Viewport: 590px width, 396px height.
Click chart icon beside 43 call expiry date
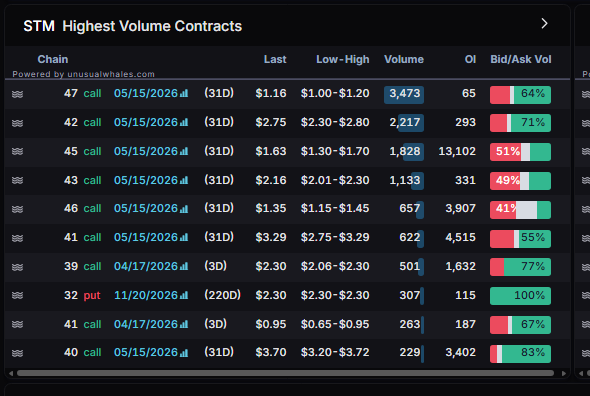(184, 180)
